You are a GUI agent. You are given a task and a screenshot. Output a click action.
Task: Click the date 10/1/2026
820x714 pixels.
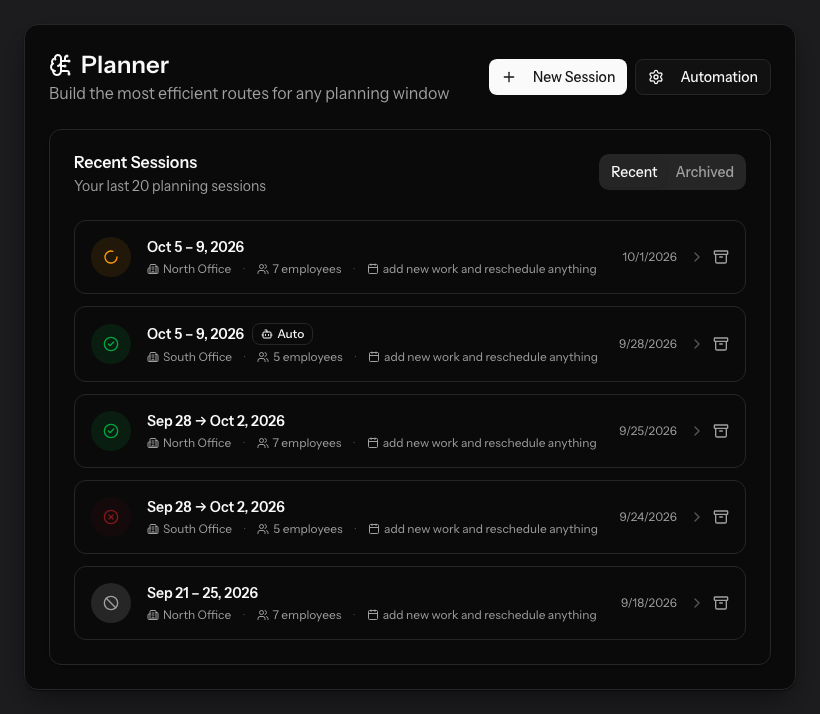[649, 257]
